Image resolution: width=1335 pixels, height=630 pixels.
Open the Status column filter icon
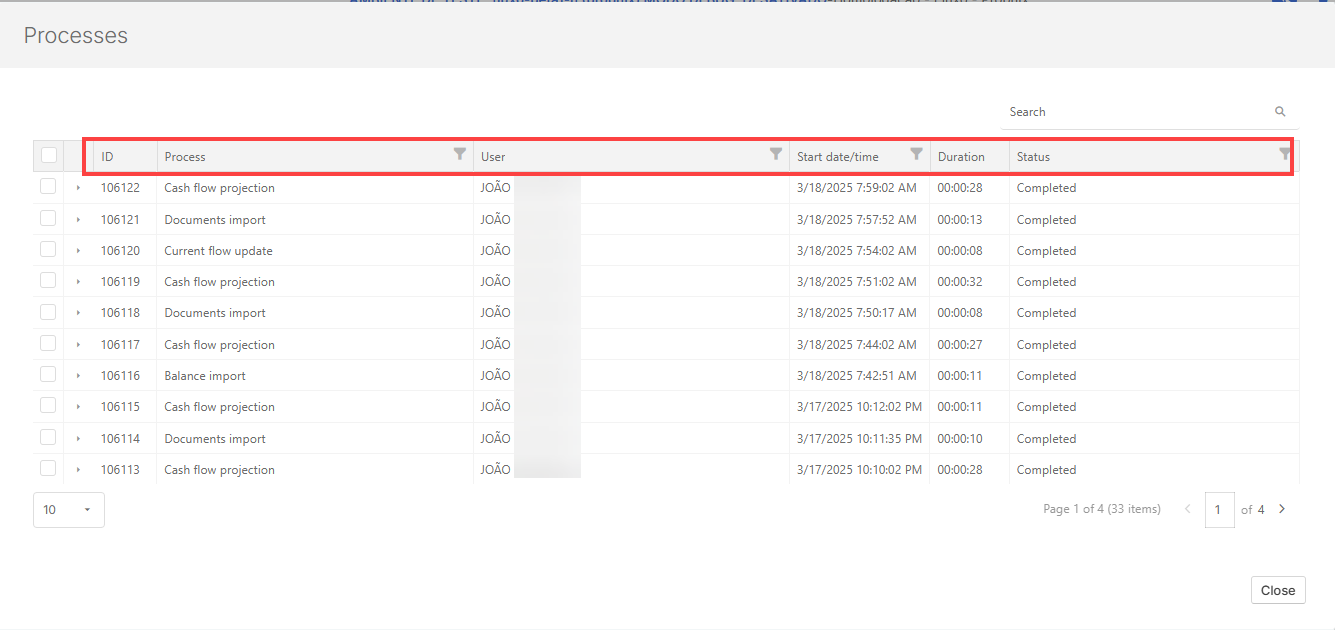(x=1284, y=154)
